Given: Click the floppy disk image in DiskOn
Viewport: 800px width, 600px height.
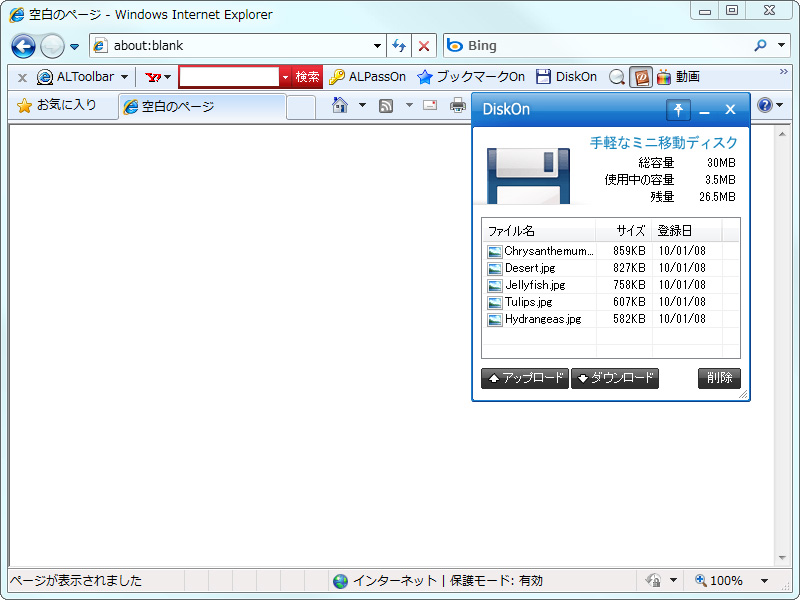Looking at the screenshot, I should 528,176.
